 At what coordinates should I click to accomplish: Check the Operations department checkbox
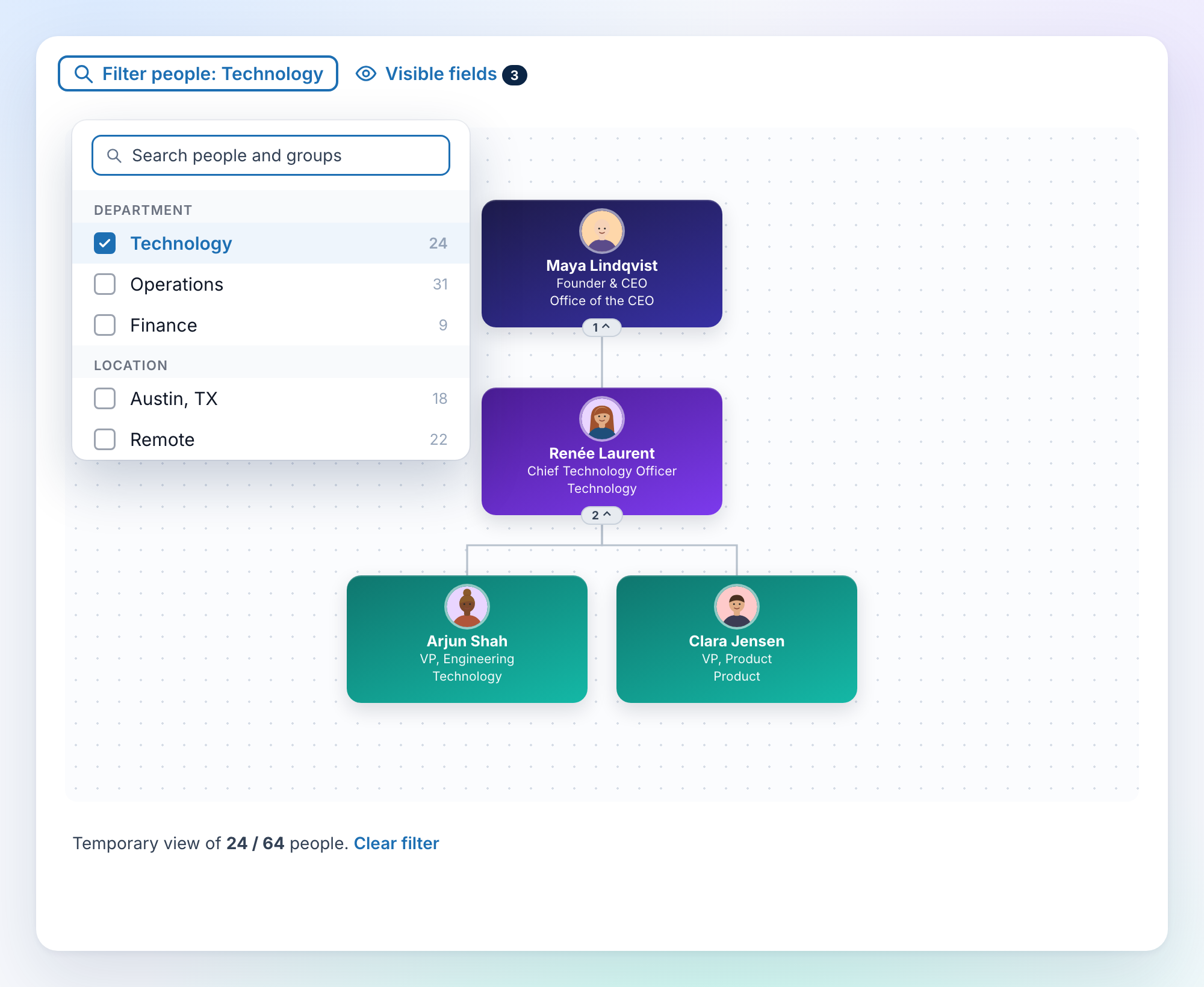pyautogui.click(x=105, y=284)
